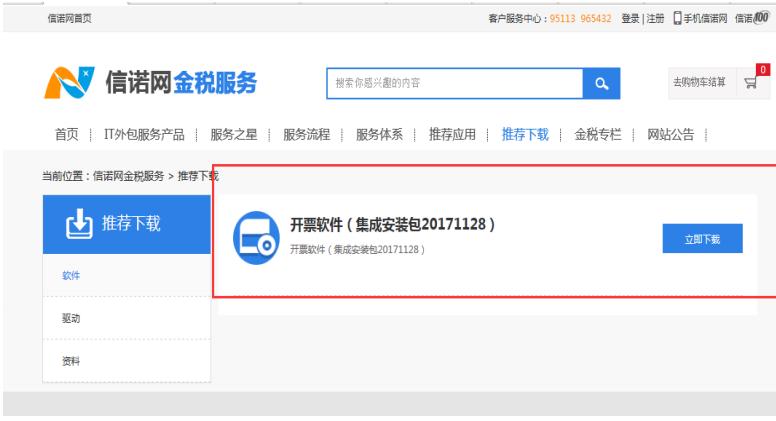Select 资料 in sidebar

click(x=71, y=361)
